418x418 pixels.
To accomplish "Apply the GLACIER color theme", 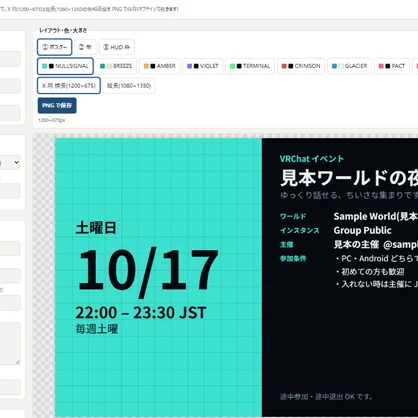I will coord(349,66).
